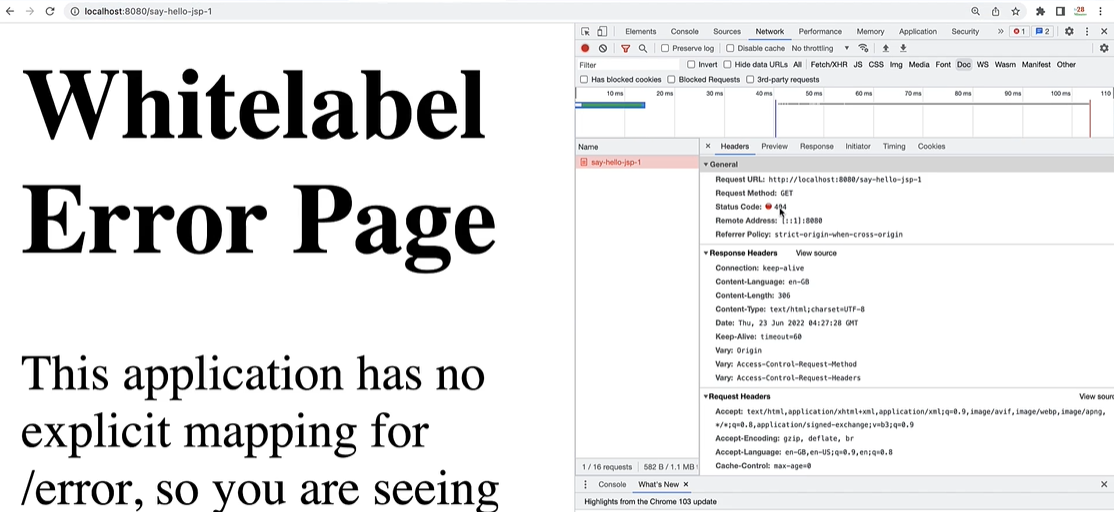Select the inspect element tool in DevTools

[585, 31]
